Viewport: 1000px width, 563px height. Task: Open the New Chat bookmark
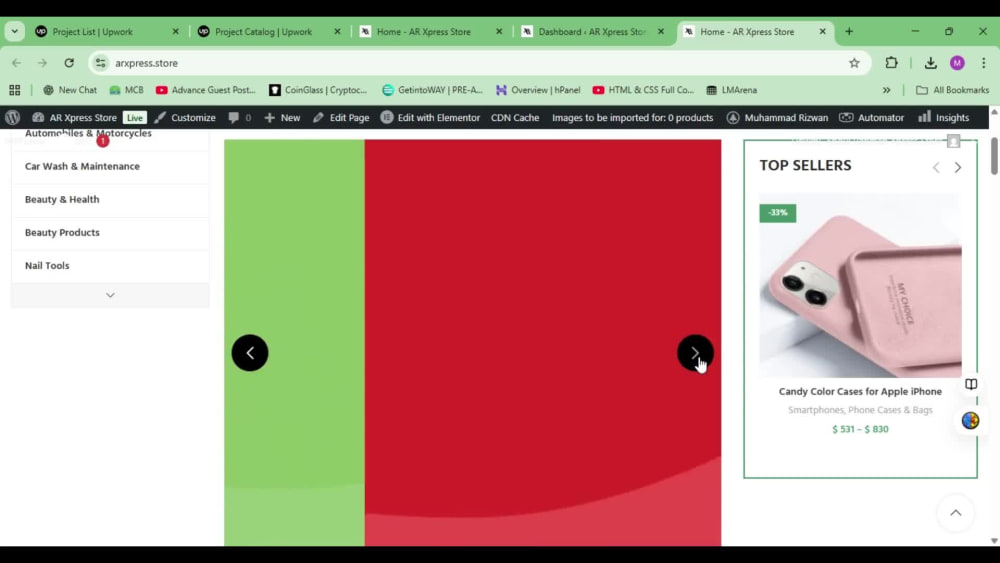coord(70,90)
